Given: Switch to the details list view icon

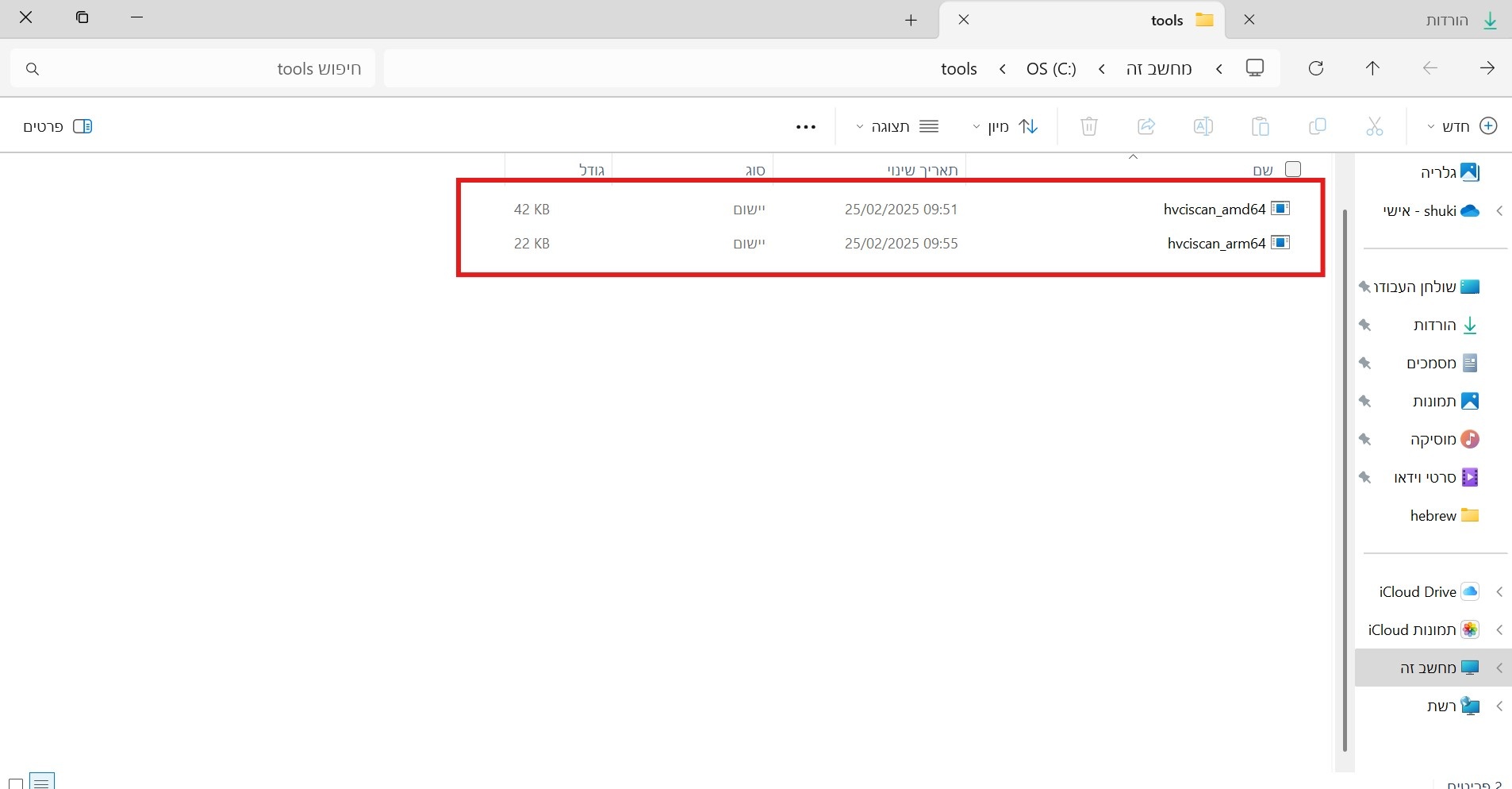Looking at the screenshot, I should click(42, 783).
